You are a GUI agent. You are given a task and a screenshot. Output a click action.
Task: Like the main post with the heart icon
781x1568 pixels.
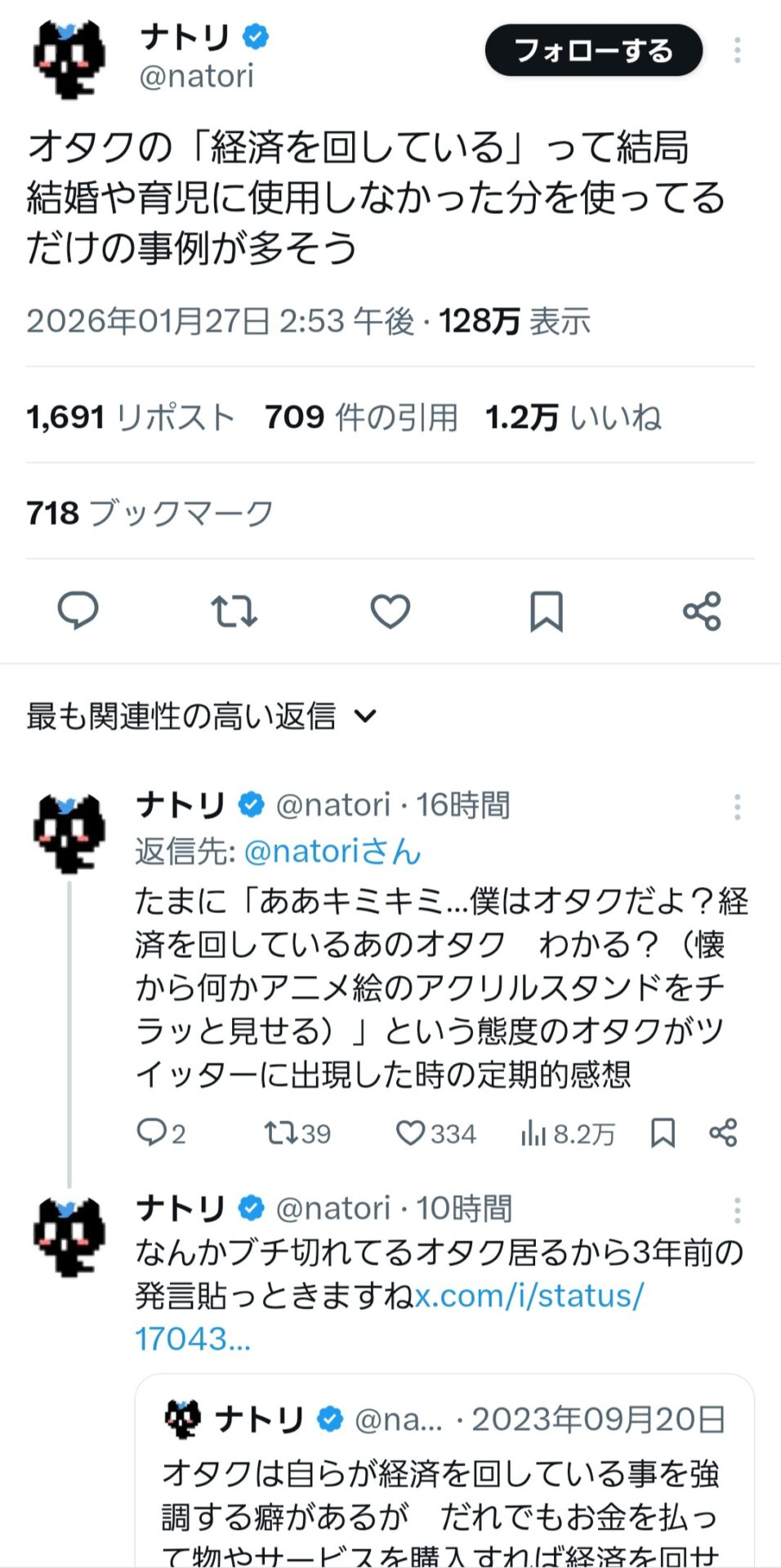(390, 611)
